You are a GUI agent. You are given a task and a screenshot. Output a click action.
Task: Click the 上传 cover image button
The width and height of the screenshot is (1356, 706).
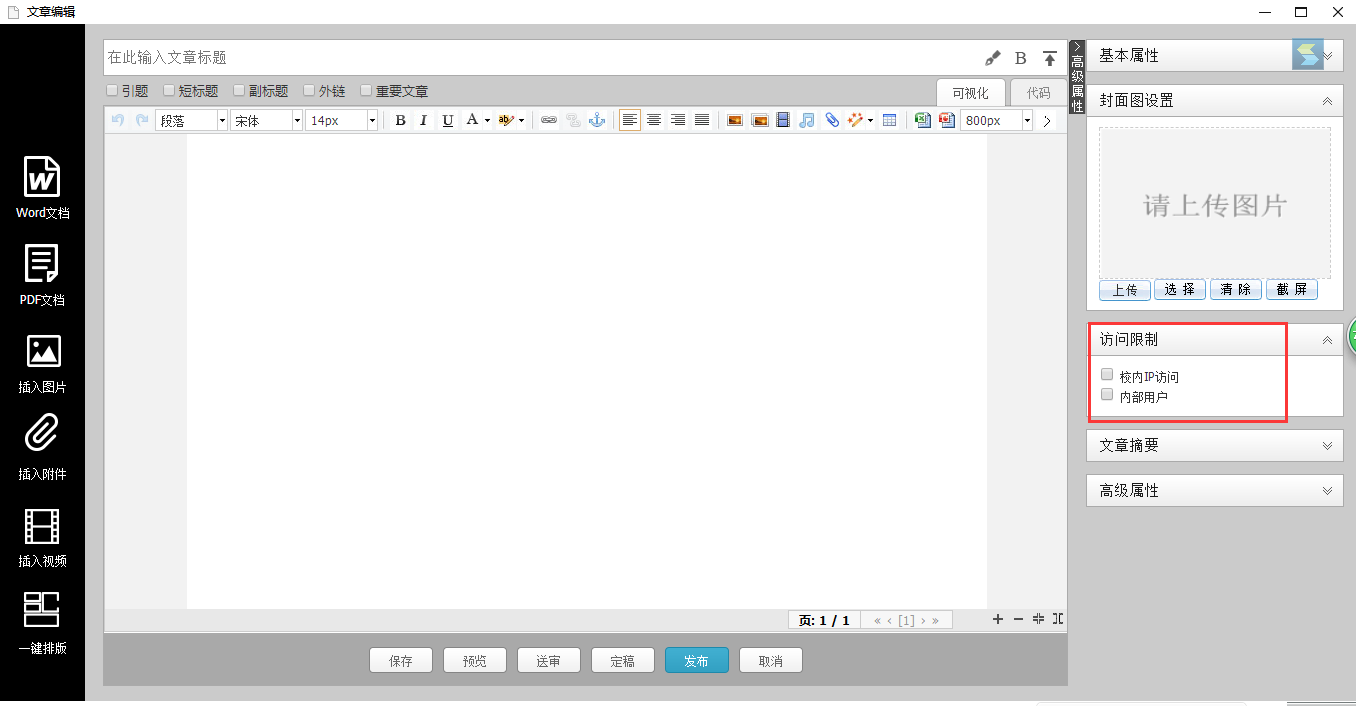[1124, 290]
